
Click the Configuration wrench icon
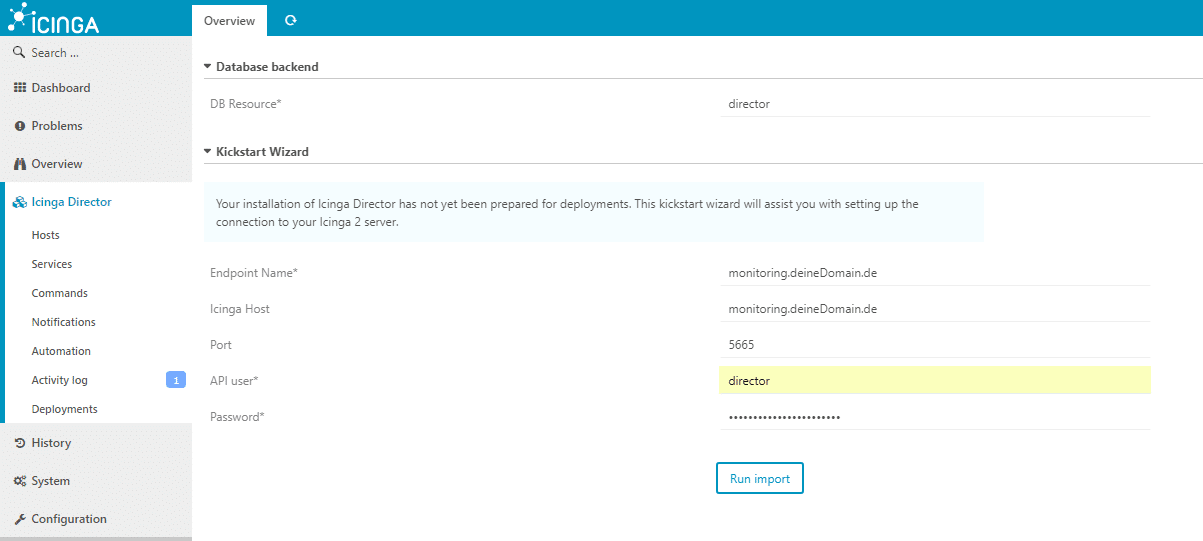pyautogui.click(x=19, y=519)
